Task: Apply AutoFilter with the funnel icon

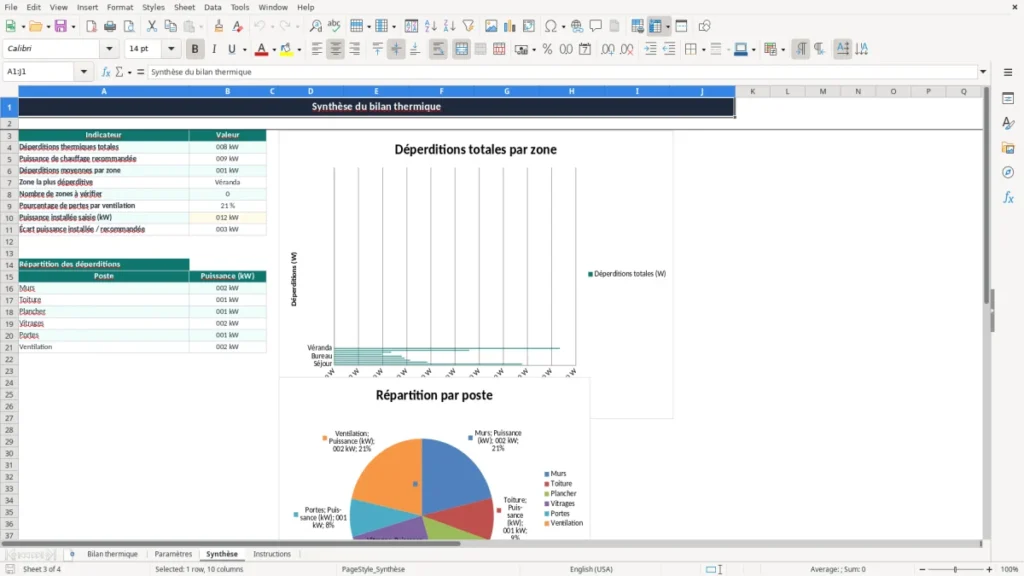Action: [x=468, y=26]
